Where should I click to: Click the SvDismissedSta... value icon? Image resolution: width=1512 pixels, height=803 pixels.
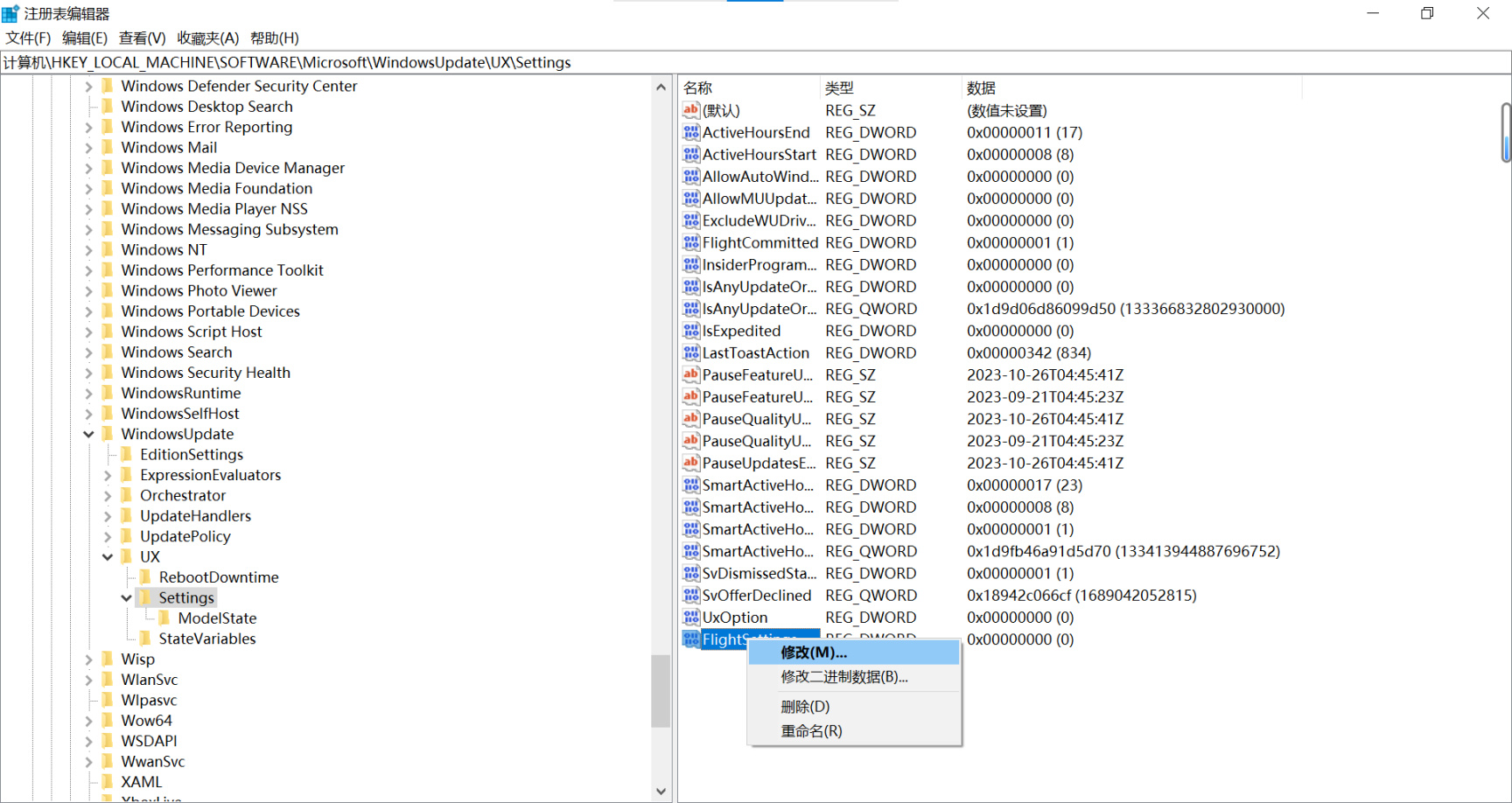(691, 573)
